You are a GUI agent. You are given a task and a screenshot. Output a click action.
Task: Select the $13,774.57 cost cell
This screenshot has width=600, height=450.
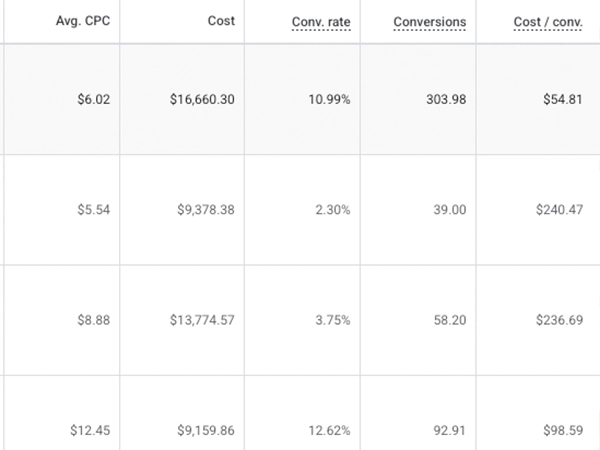203,320
